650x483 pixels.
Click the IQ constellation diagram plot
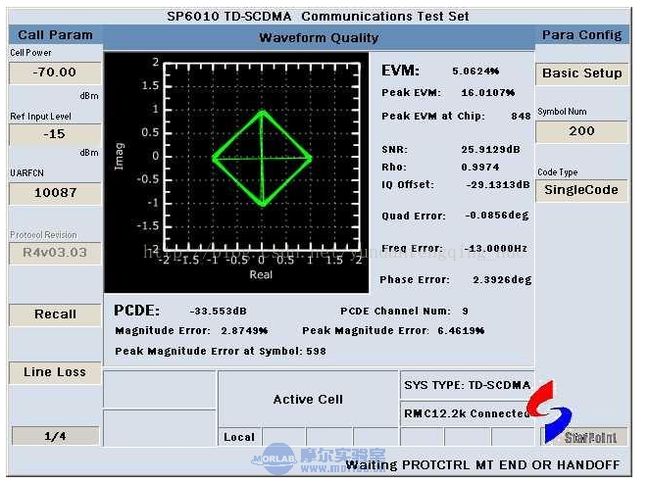pos(236,173)
